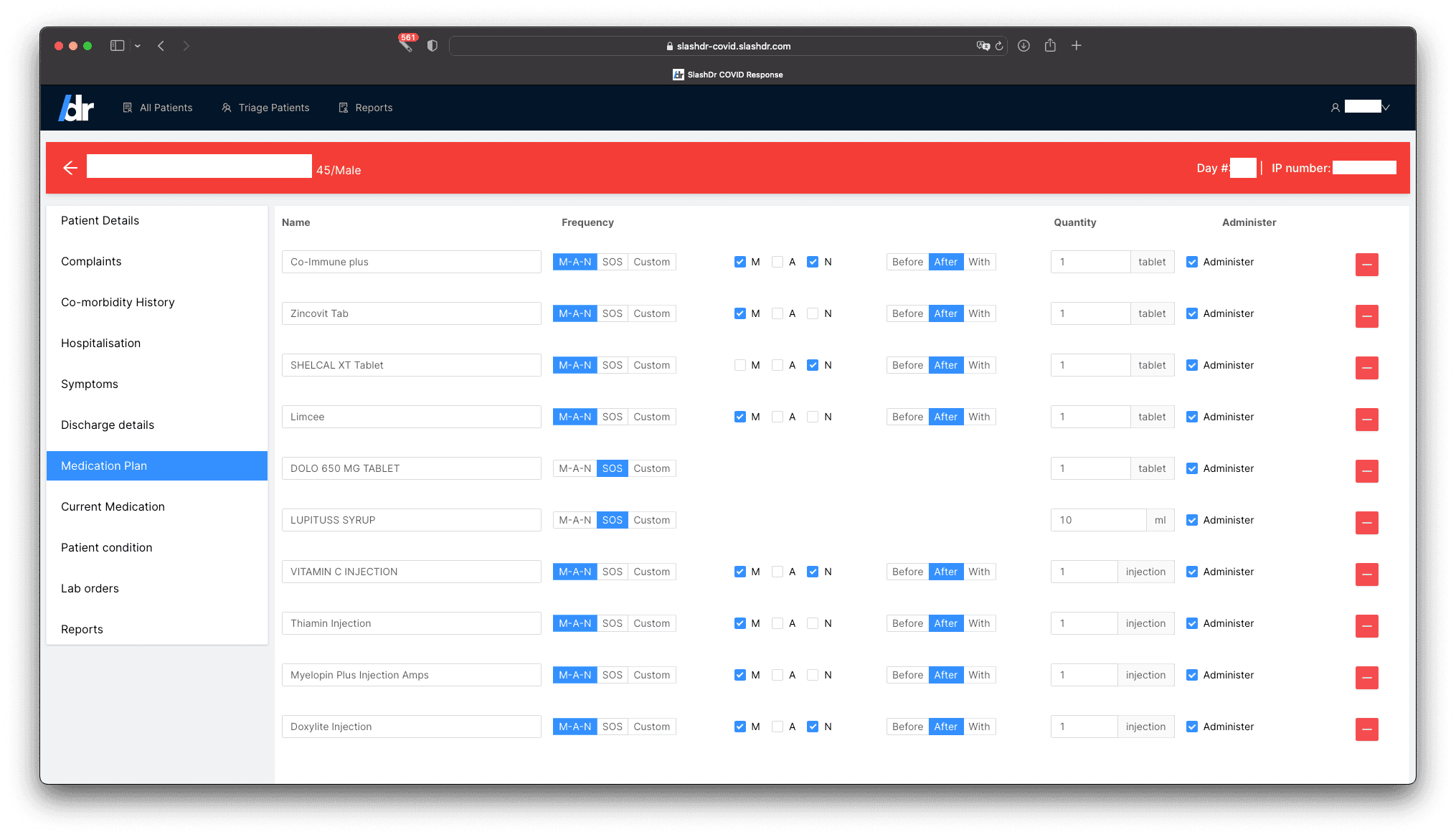Open the Safari sidebar options chevron
The image size is (1456, 837).
tap(138, 46)
